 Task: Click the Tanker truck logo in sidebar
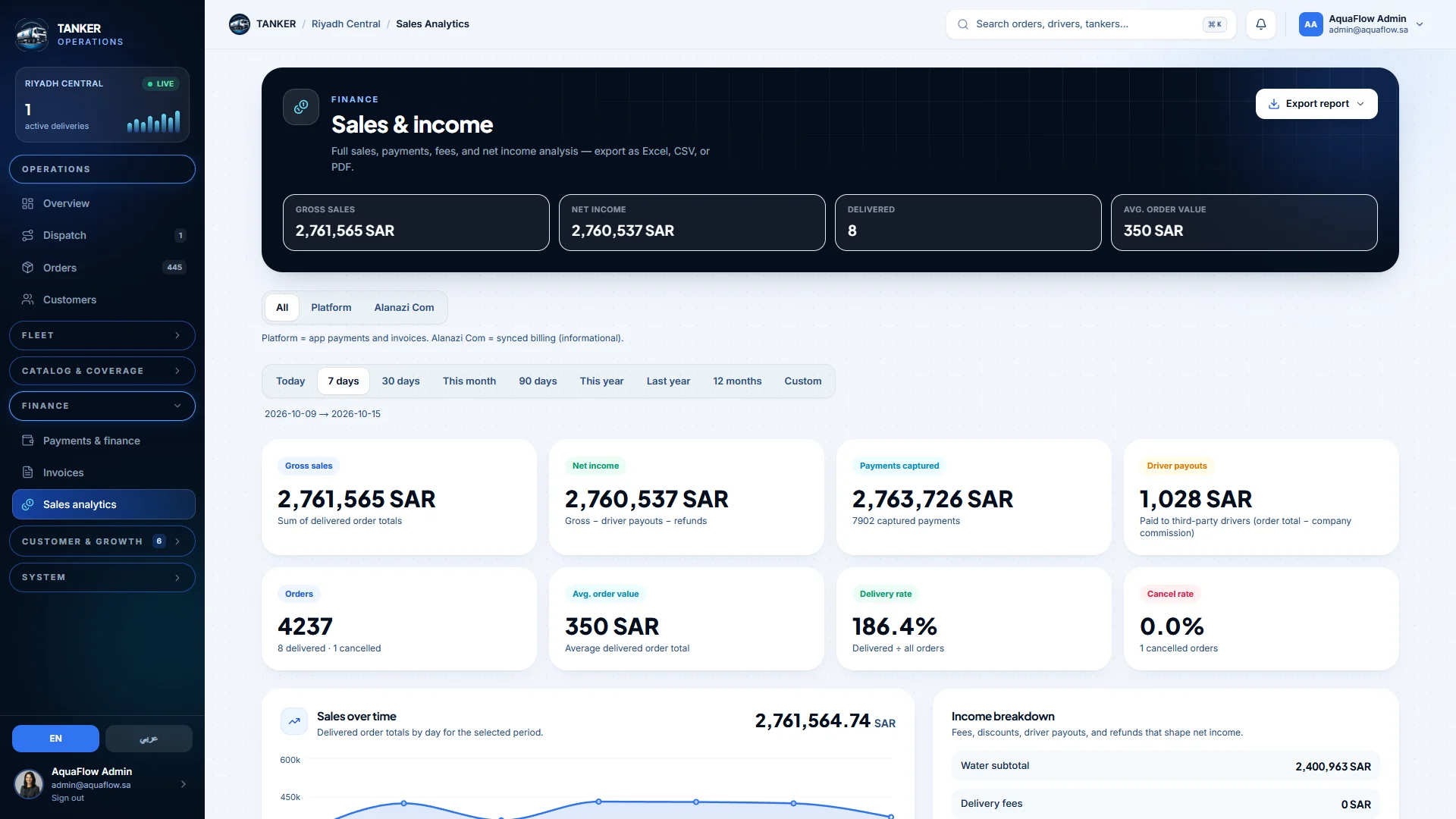pyautogui.click(x=32, y=34)
